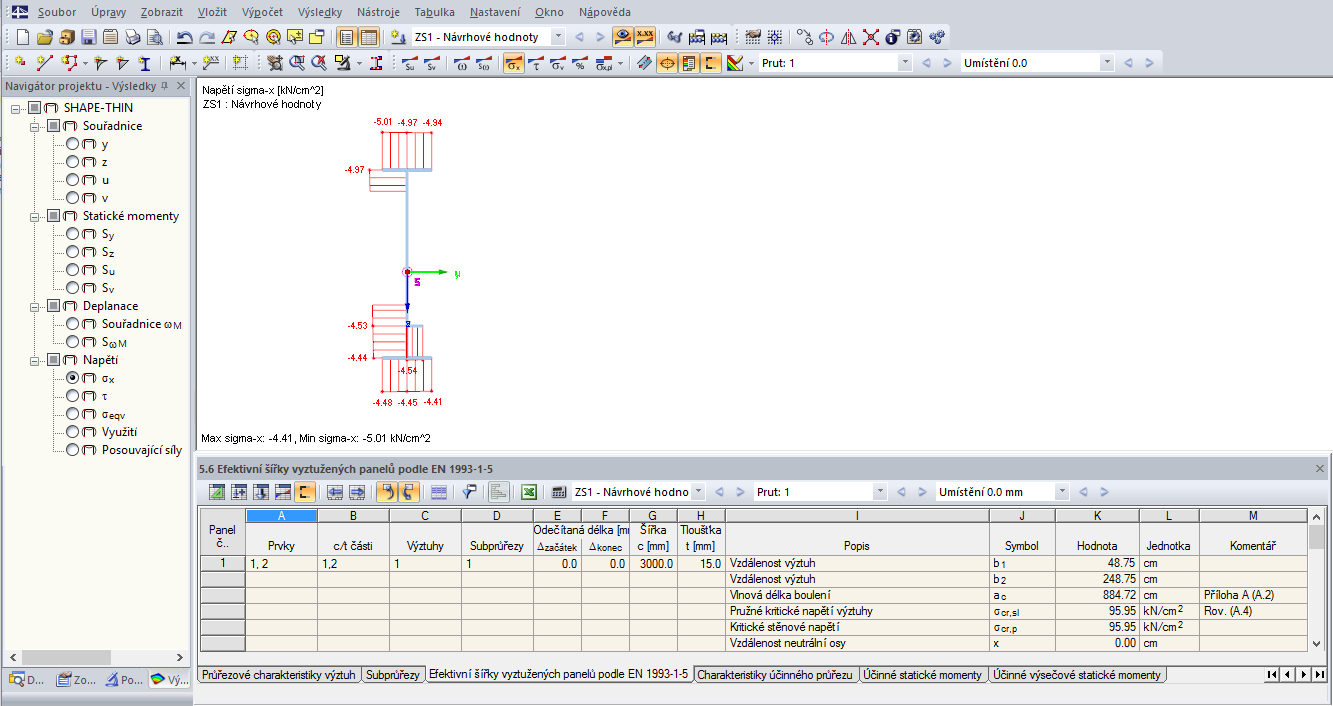Click the filter funnel icon in table toolbar

[469, 492]
